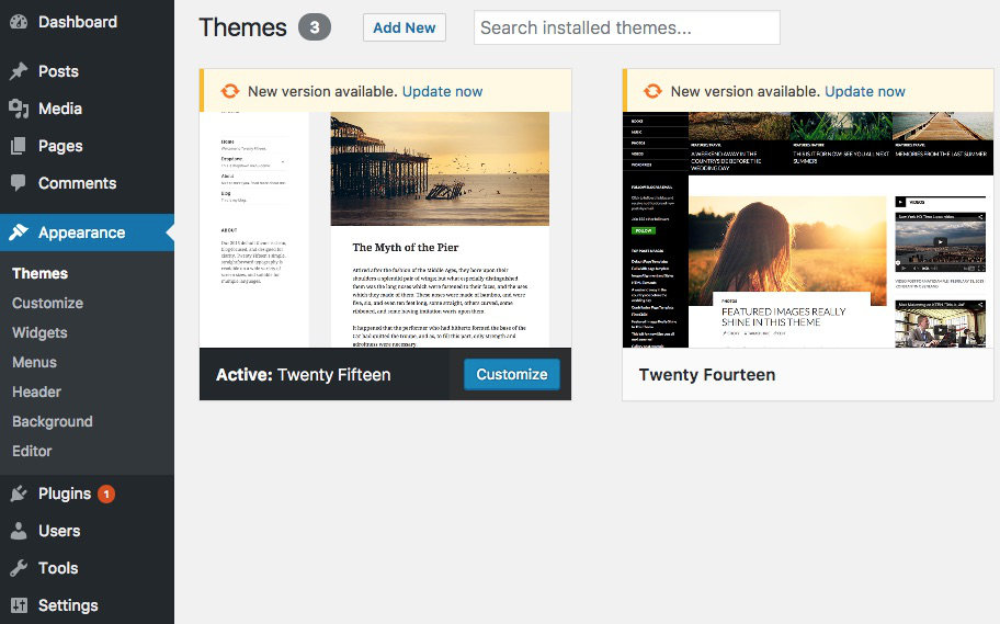Image resolution: width=1006 pixels, height=632 pixels.
Task: Click the Comments speech bubble icon
Action: coord(19,183)
